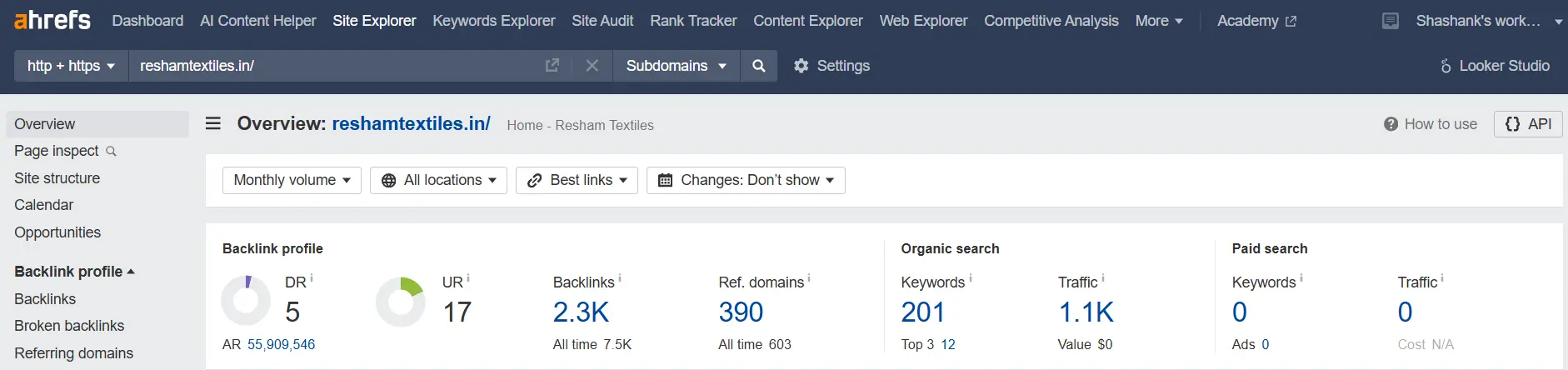The width and height of the screenshot is (1568, 370).
Task: Click the Ref. domains info icon
Action: coord(809,278)
